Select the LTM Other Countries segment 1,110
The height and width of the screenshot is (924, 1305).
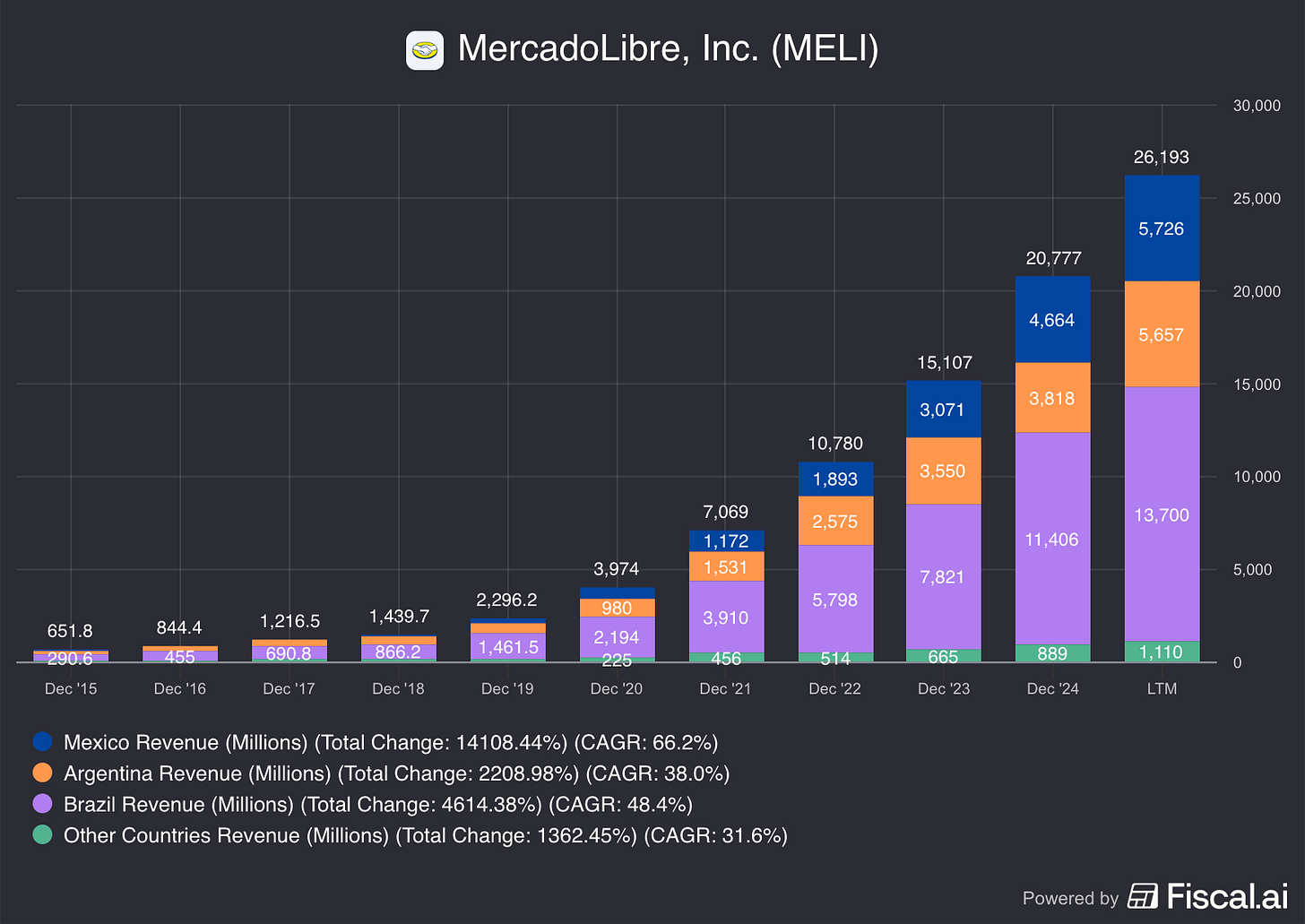(1162, 652)
